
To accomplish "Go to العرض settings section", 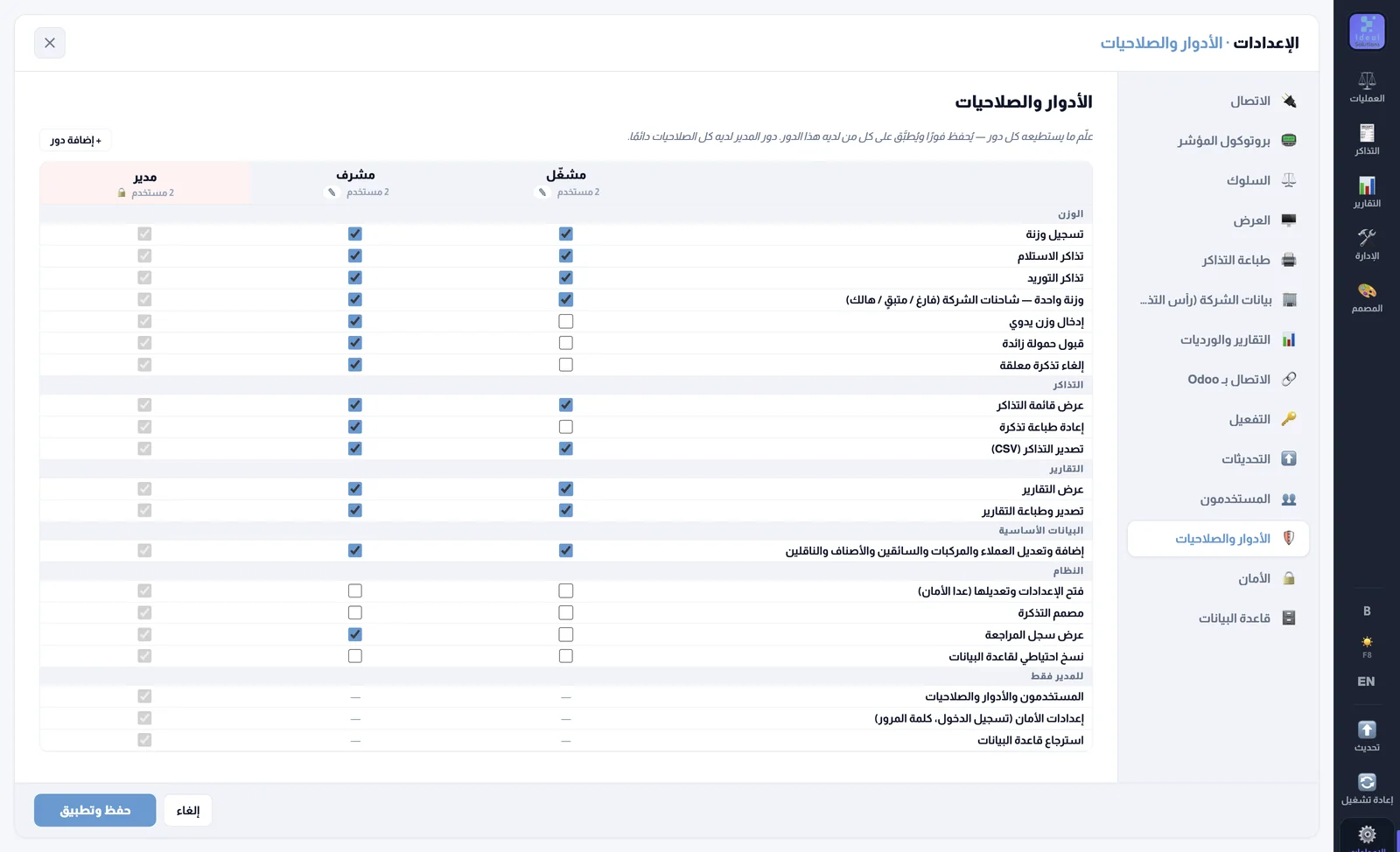I will click(x=1218, y=220).
